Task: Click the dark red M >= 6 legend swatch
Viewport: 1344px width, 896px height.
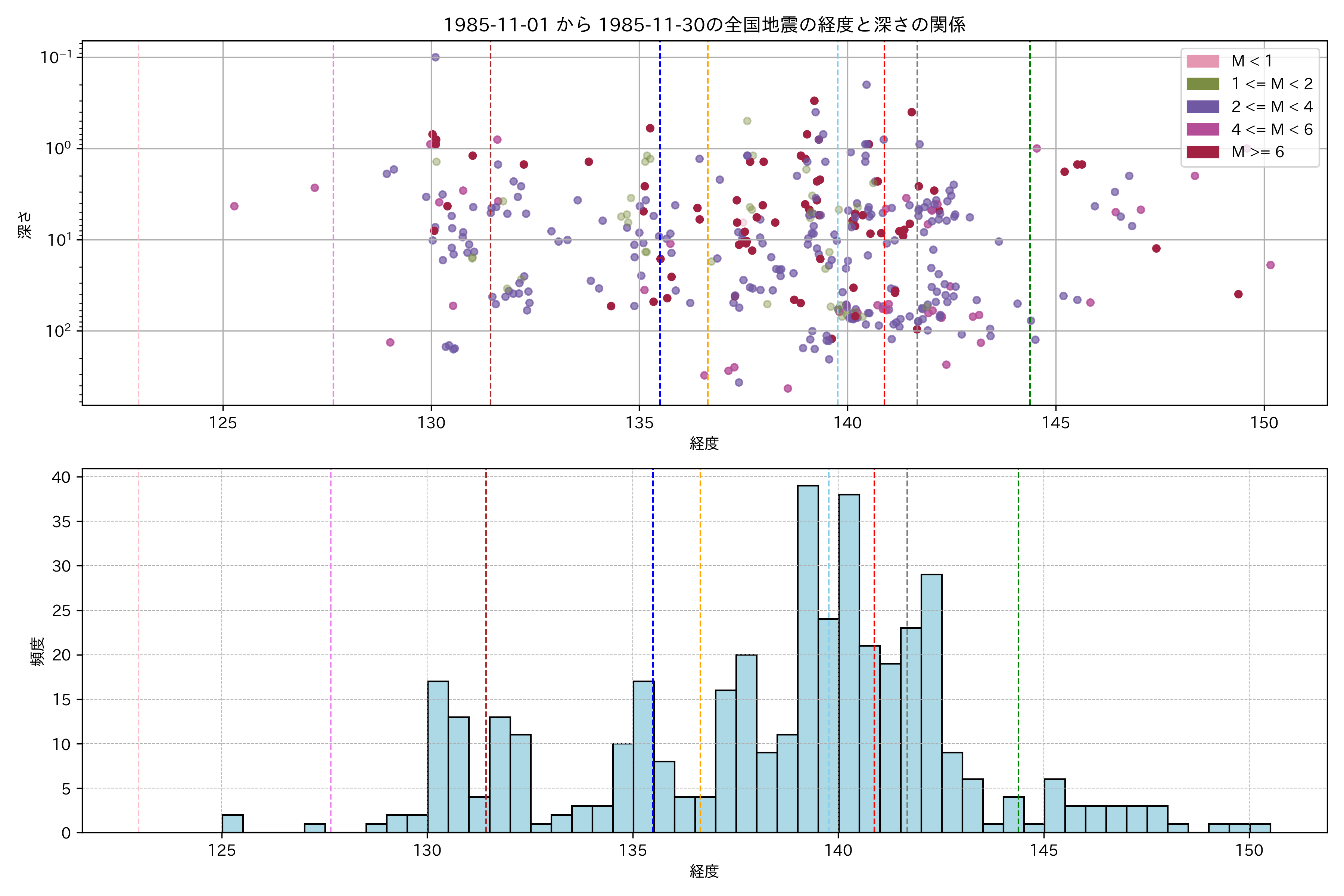Action: pyautogui.click(x=1202, y=152)
